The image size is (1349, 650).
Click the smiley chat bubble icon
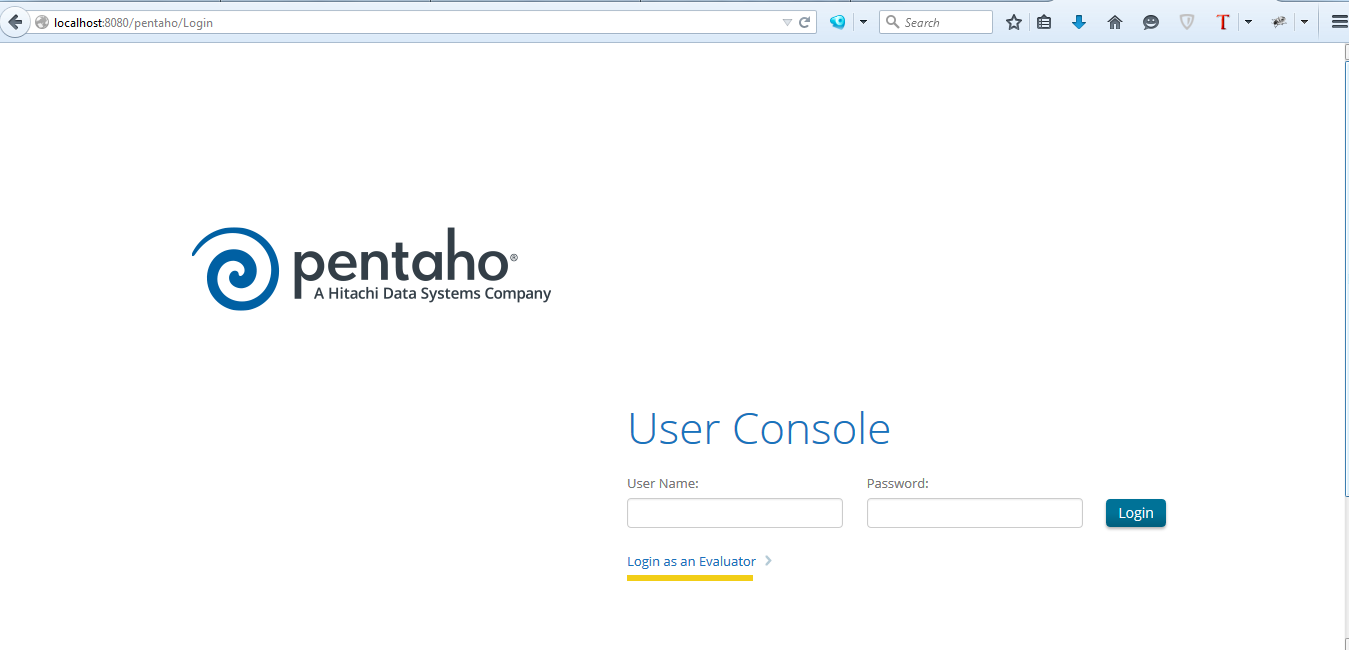click(1151, 22)
